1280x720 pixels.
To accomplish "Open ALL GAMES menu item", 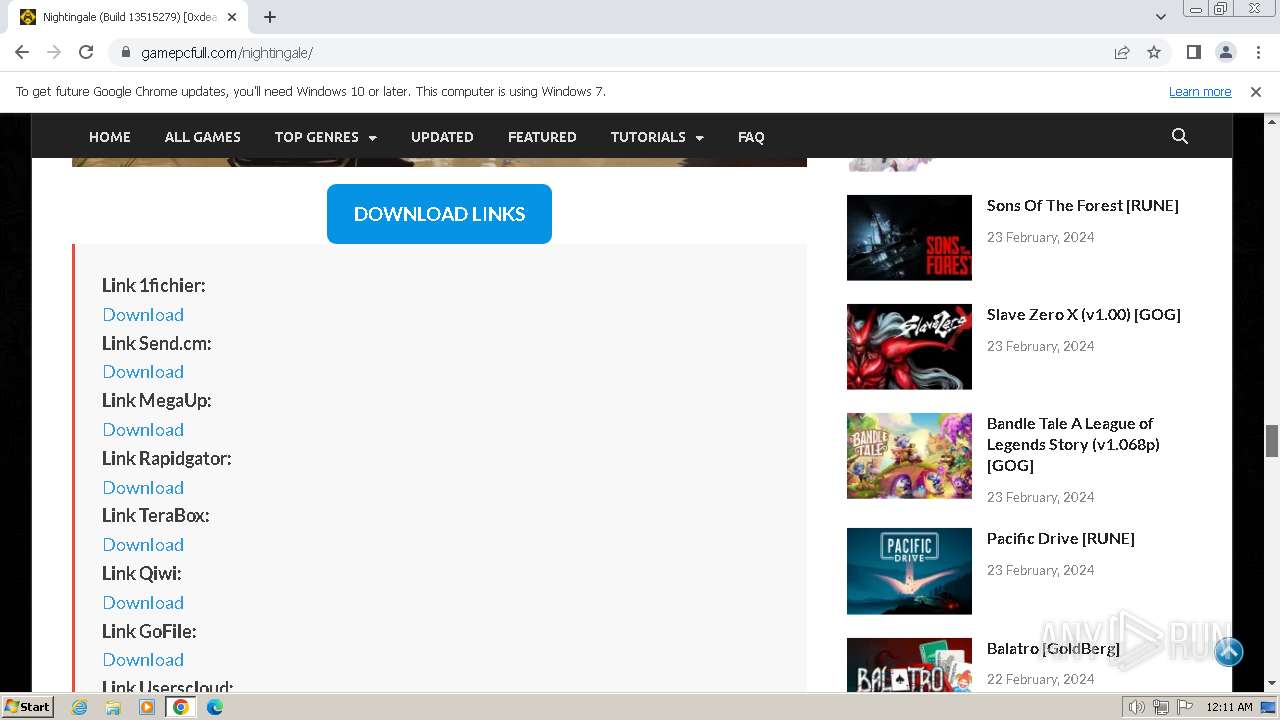I will [203, 137].
